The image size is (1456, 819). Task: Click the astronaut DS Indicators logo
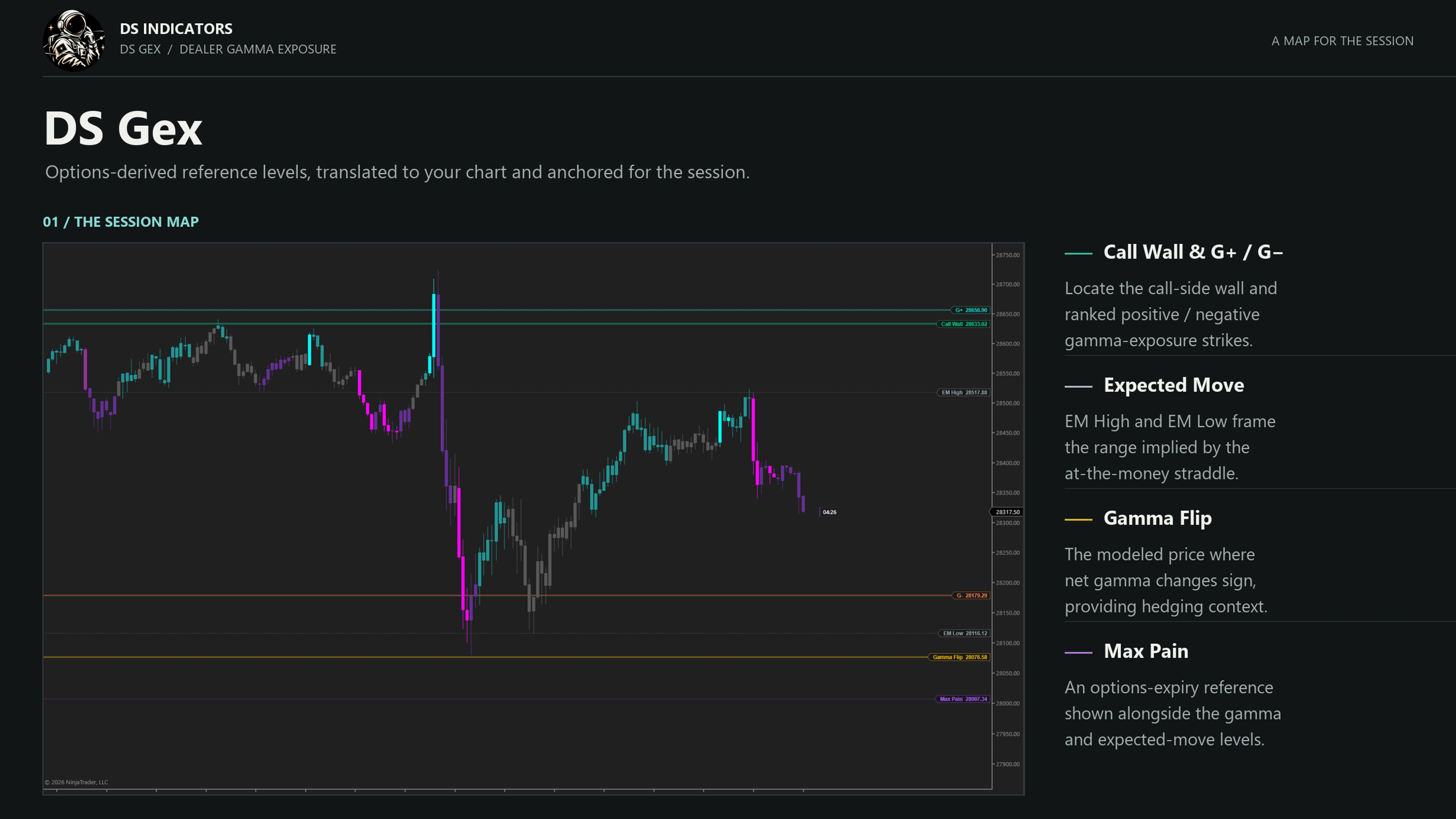pos(74,40)
